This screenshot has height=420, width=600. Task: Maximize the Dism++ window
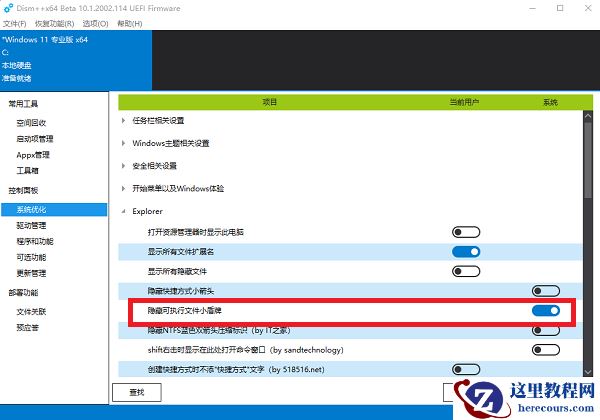click(560, 8)
